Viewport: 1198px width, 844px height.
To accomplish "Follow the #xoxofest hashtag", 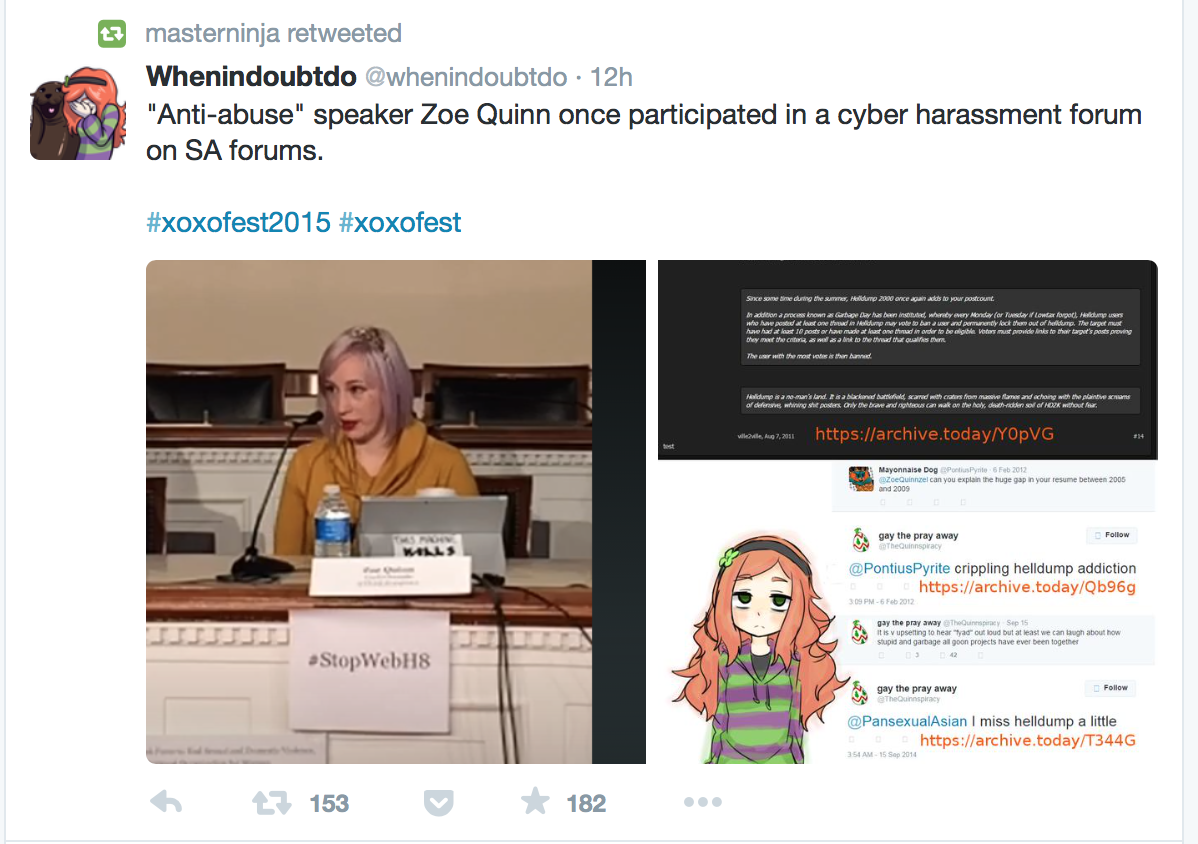I will (x=400, y=222).
